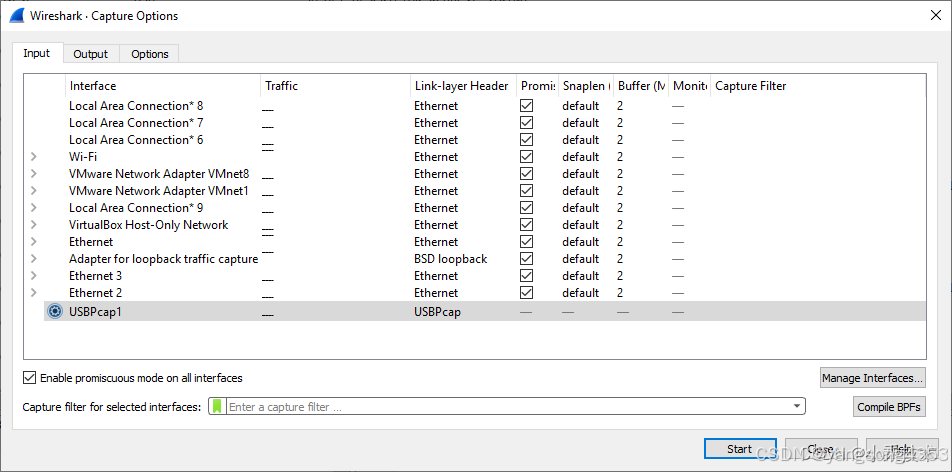Click snaplen default cell for Wi-Fi row
The image size is (952, 472).
(580, 157)
